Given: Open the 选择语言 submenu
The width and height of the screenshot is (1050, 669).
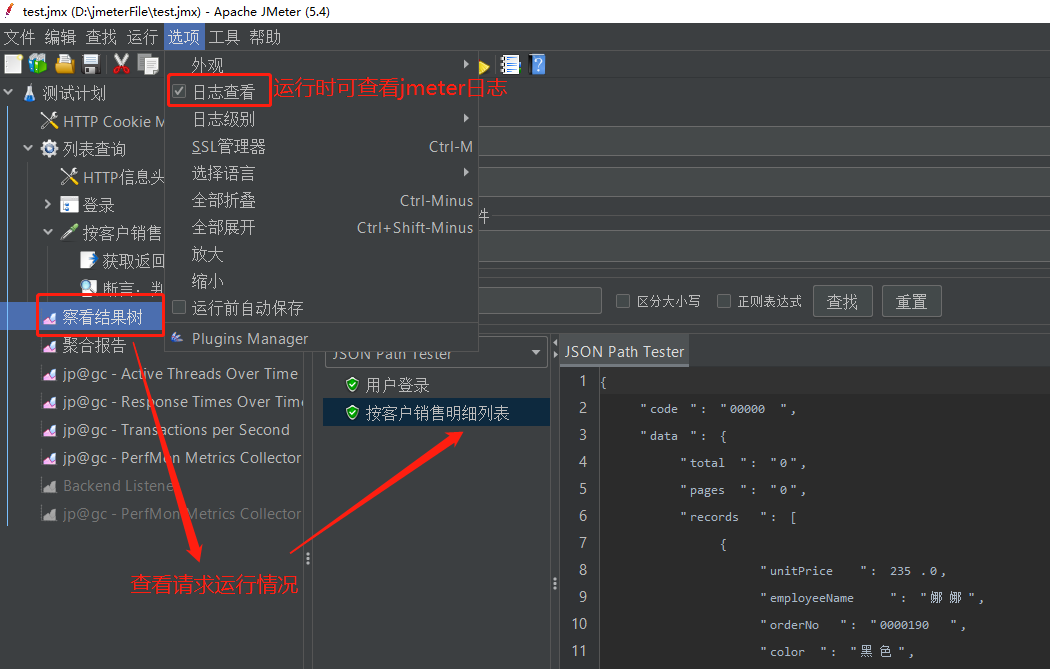Looking at the screenshot, I should coord(321,173).
